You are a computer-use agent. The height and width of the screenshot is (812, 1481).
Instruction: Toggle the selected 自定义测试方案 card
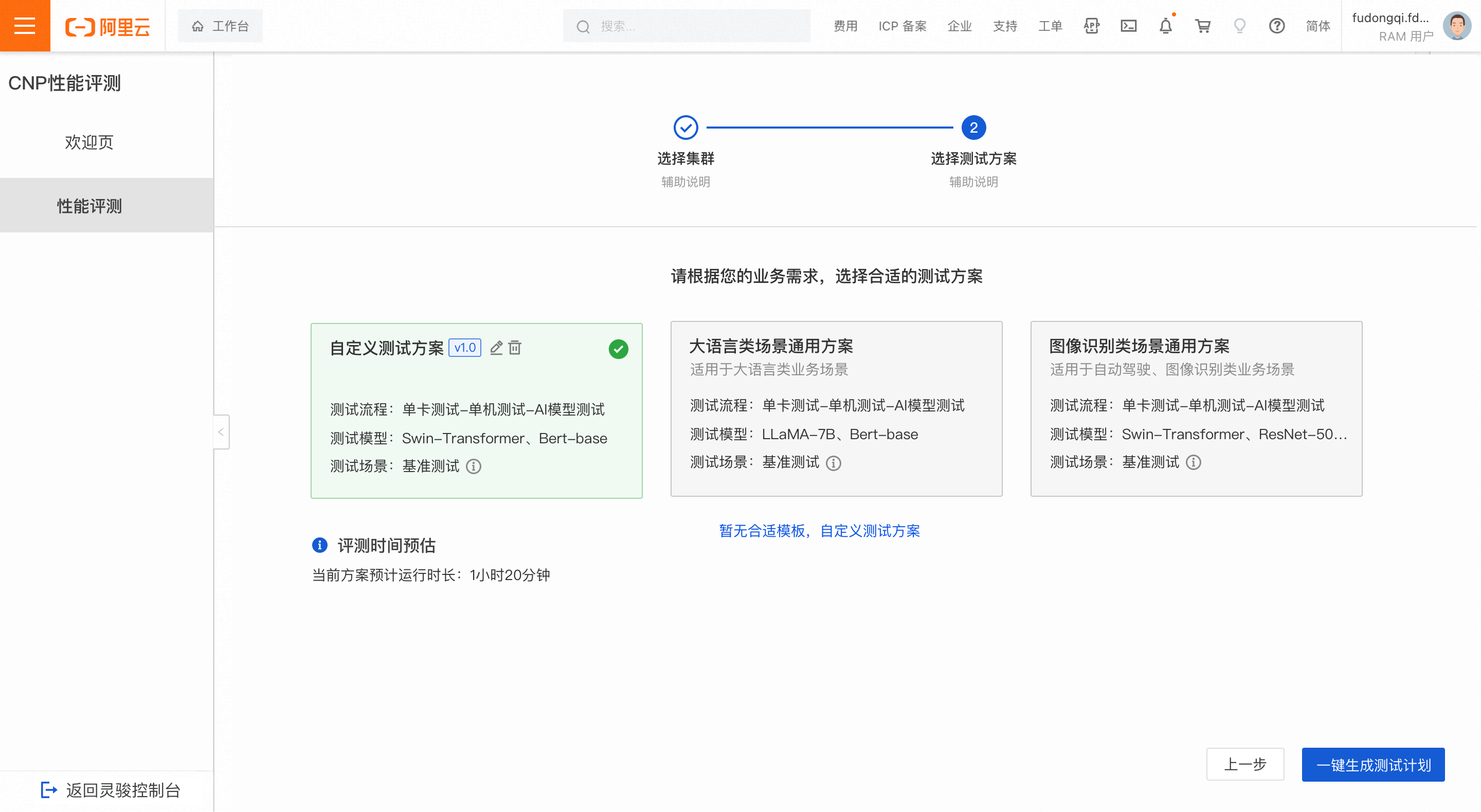tap(476, 410)
